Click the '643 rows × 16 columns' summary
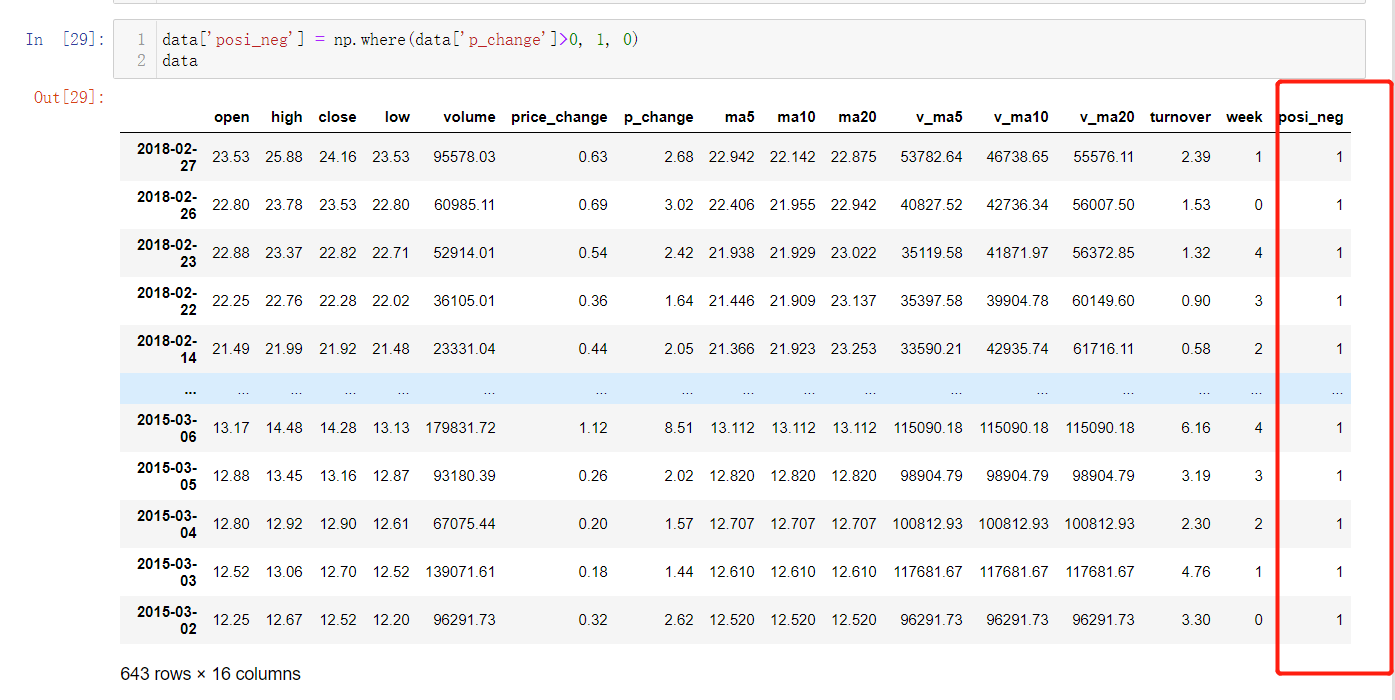The image size is (1395, 700). (x=210, y=674)
